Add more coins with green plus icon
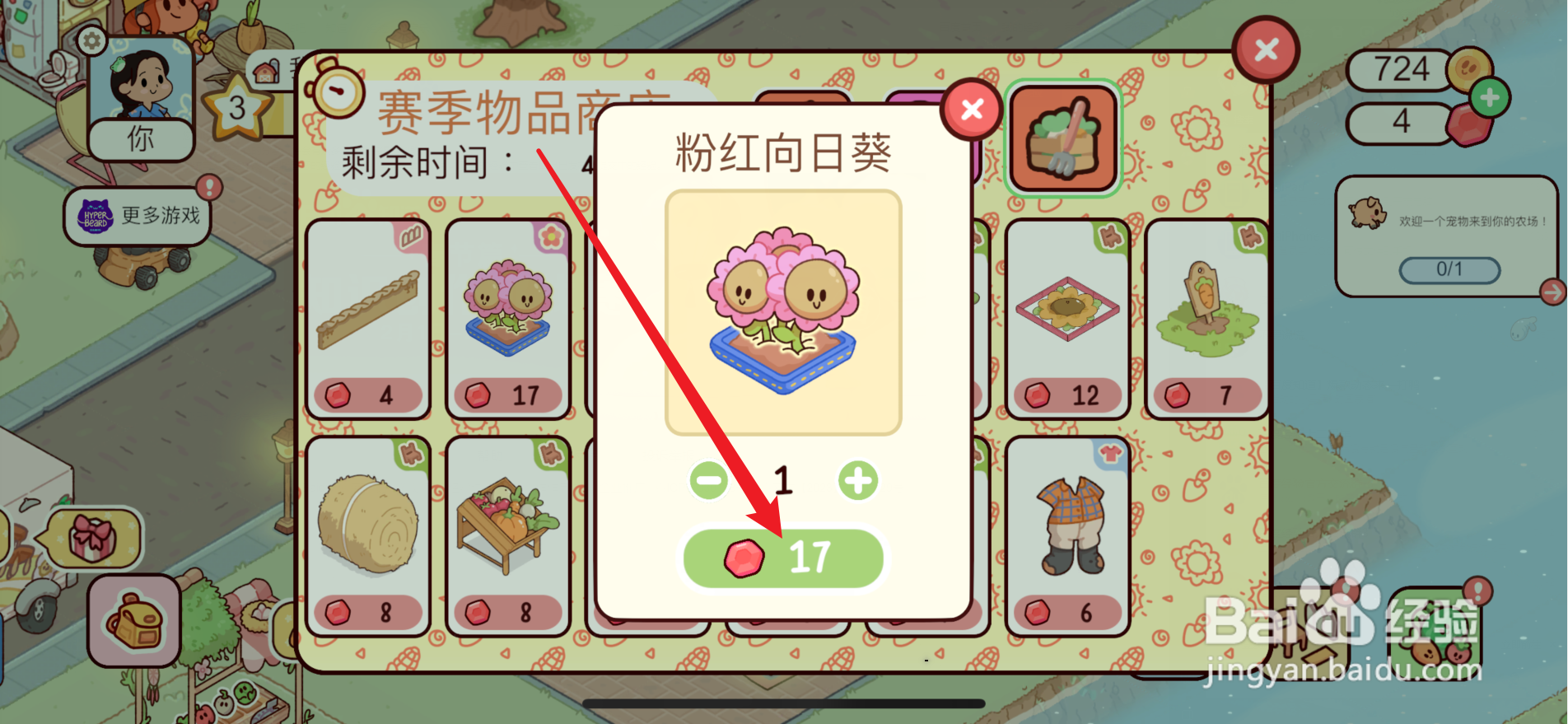Image resolution: width=1568 pixels, height=724 pixels. [x=1489, y=98]
